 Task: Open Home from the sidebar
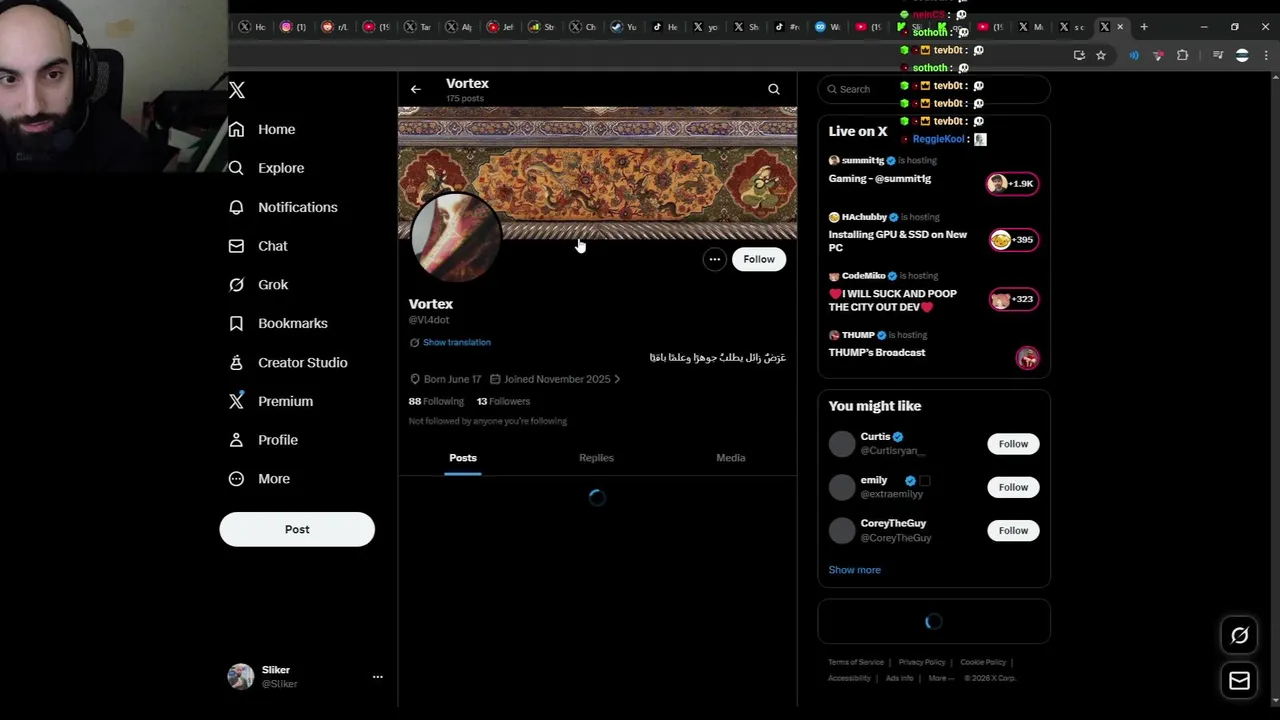pyautogui.click(x=262, y=129)
